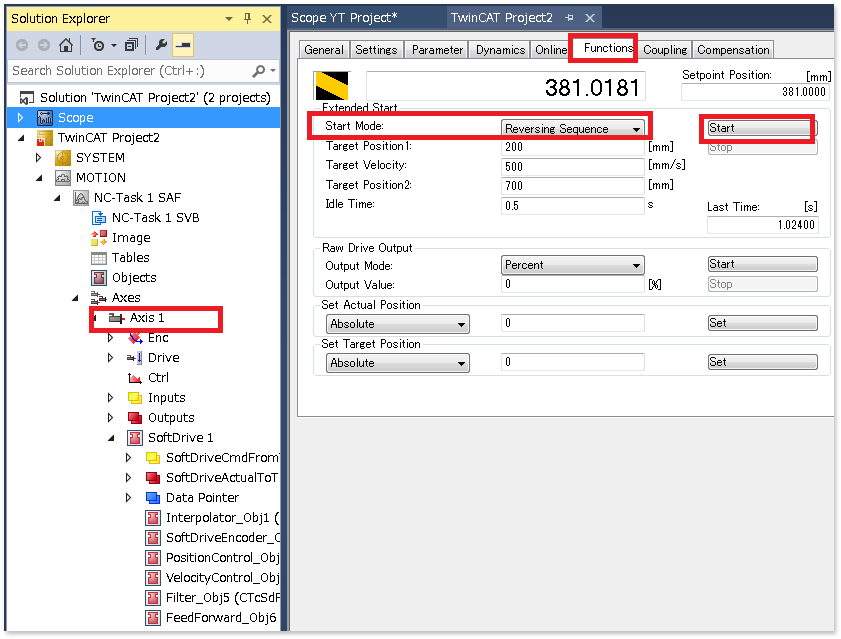Click the Ctrl controller icon
Screen dimensions: 841x639
click(135, 378)
